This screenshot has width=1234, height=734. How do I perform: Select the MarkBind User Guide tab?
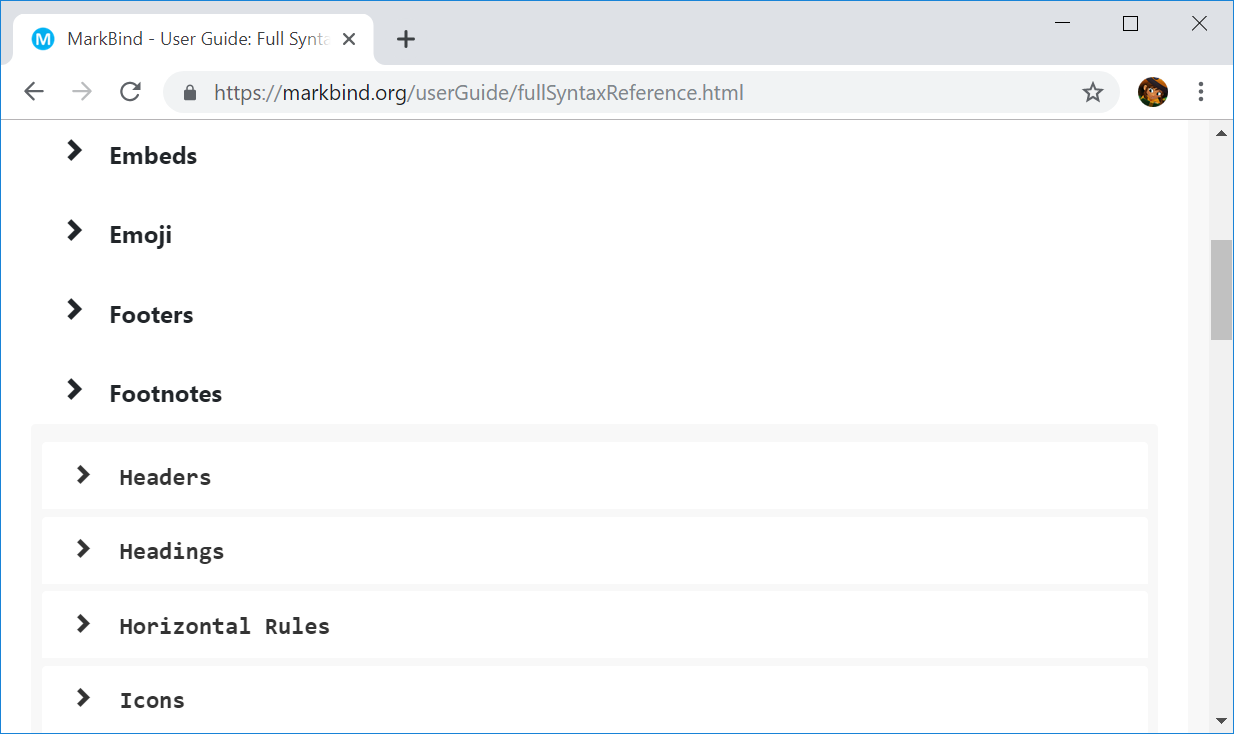click(x=194, y=39)
